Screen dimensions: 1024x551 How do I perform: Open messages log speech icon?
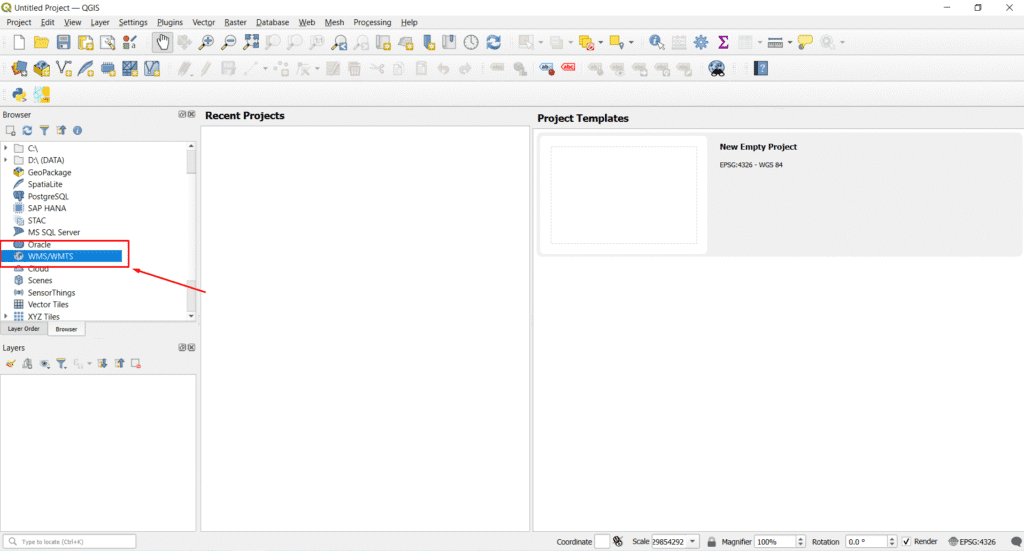(x=1016, y=541)
